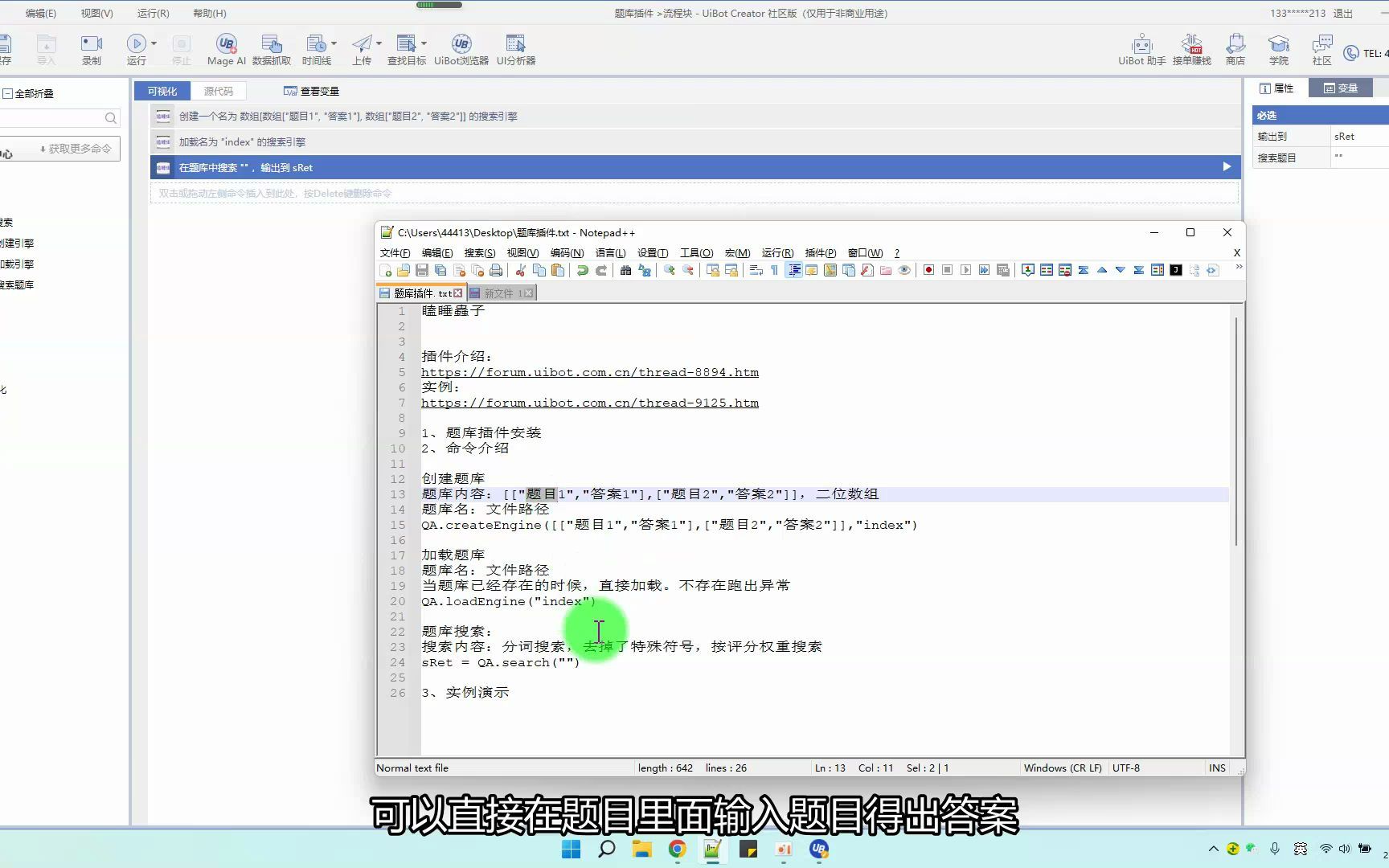Open the 接单赚钱 icon
Screen dimensions: 1389x868
[1191, 50]
